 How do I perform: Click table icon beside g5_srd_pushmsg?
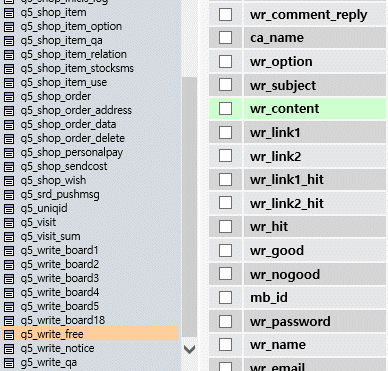(9, 195)
